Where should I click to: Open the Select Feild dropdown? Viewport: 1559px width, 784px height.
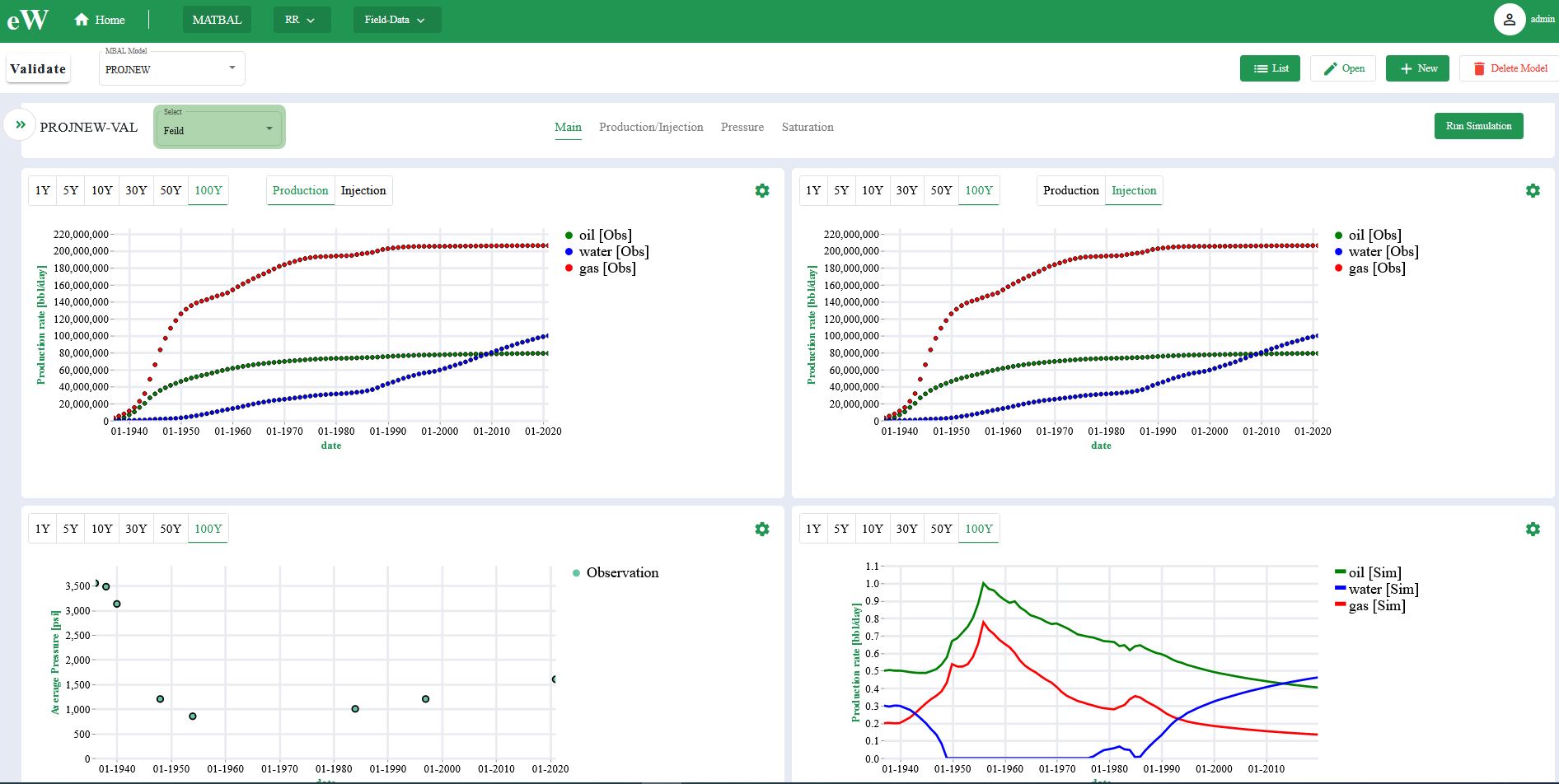[219, 128]
